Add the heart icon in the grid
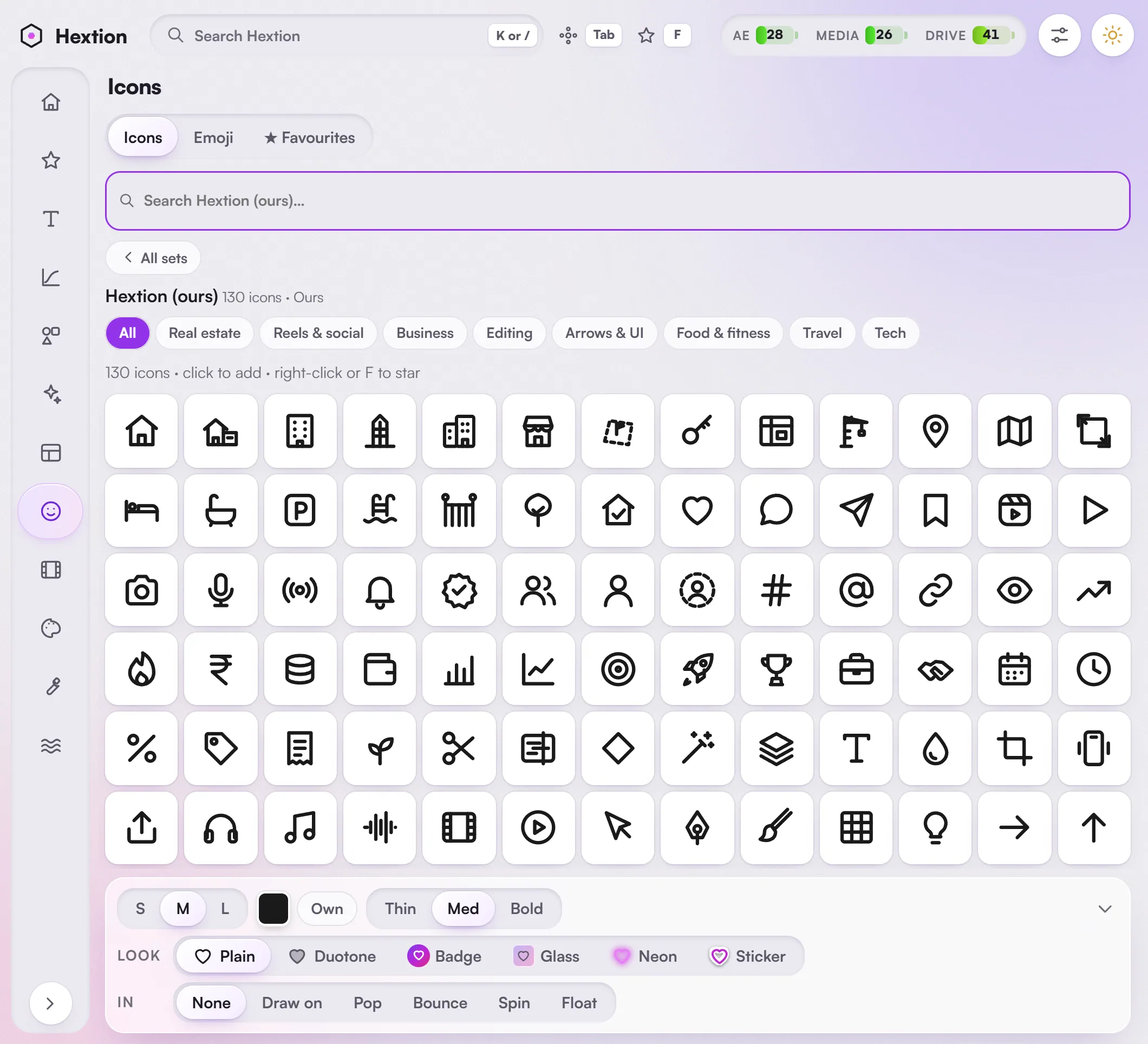Viewport: 1148px width, 1044px height. point(697,510)
